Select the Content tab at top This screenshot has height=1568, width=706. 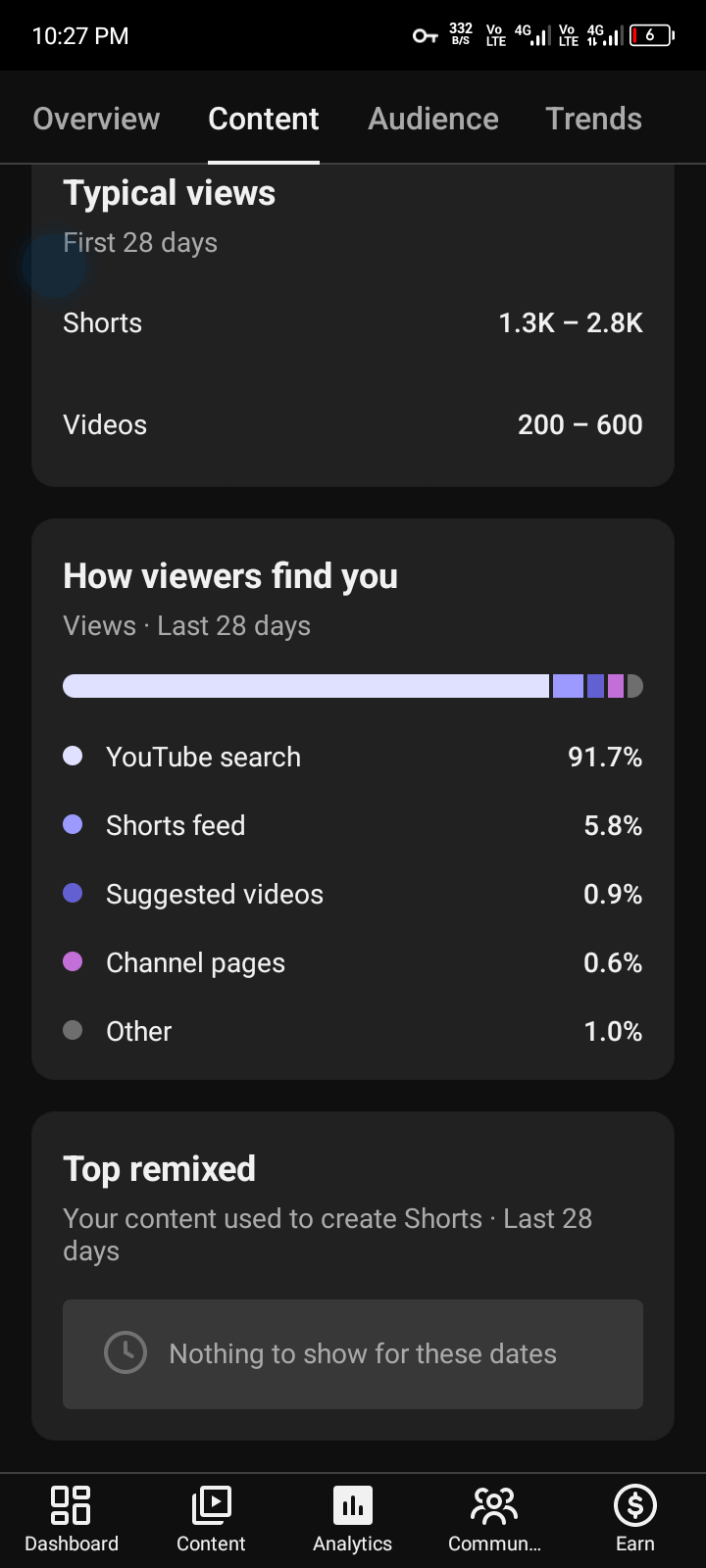[264, 119]
